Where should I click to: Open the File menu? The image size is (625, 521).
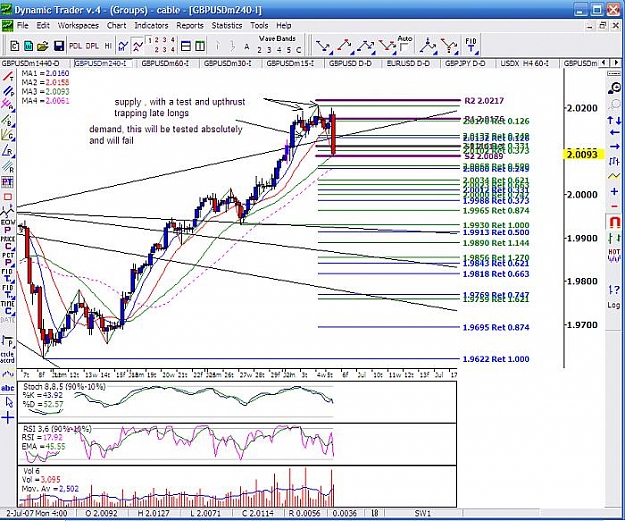click(x=23, y=26)
